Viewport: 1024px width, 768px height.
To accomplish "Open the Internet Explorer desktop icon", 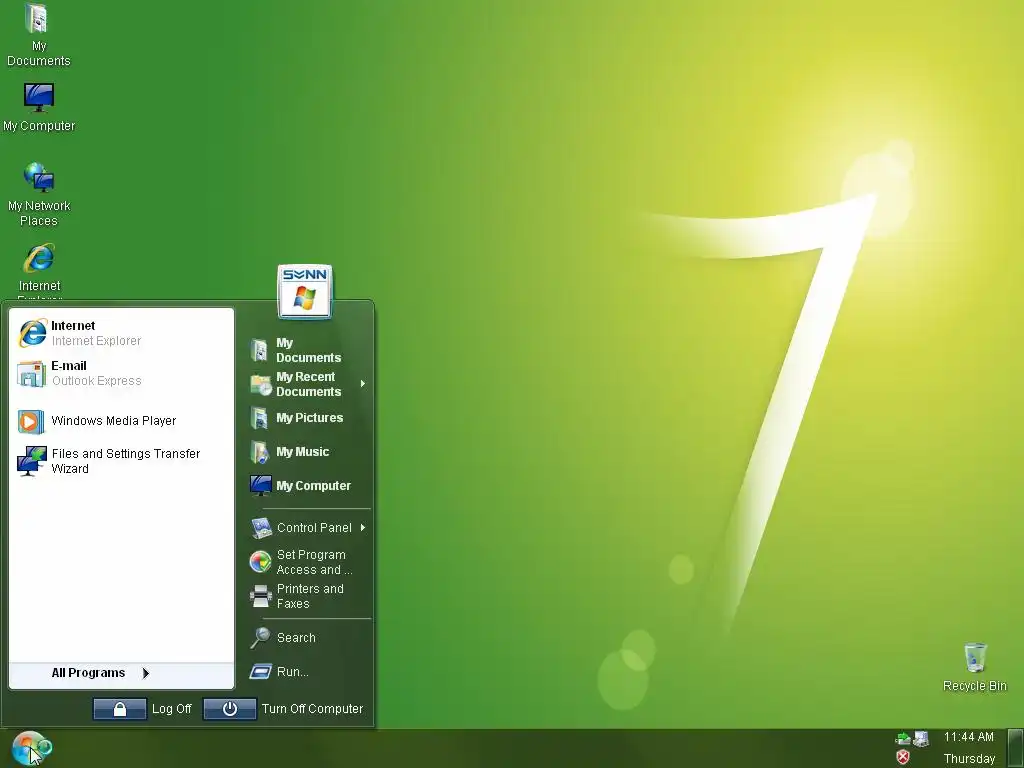I will [x=39, y=271].
